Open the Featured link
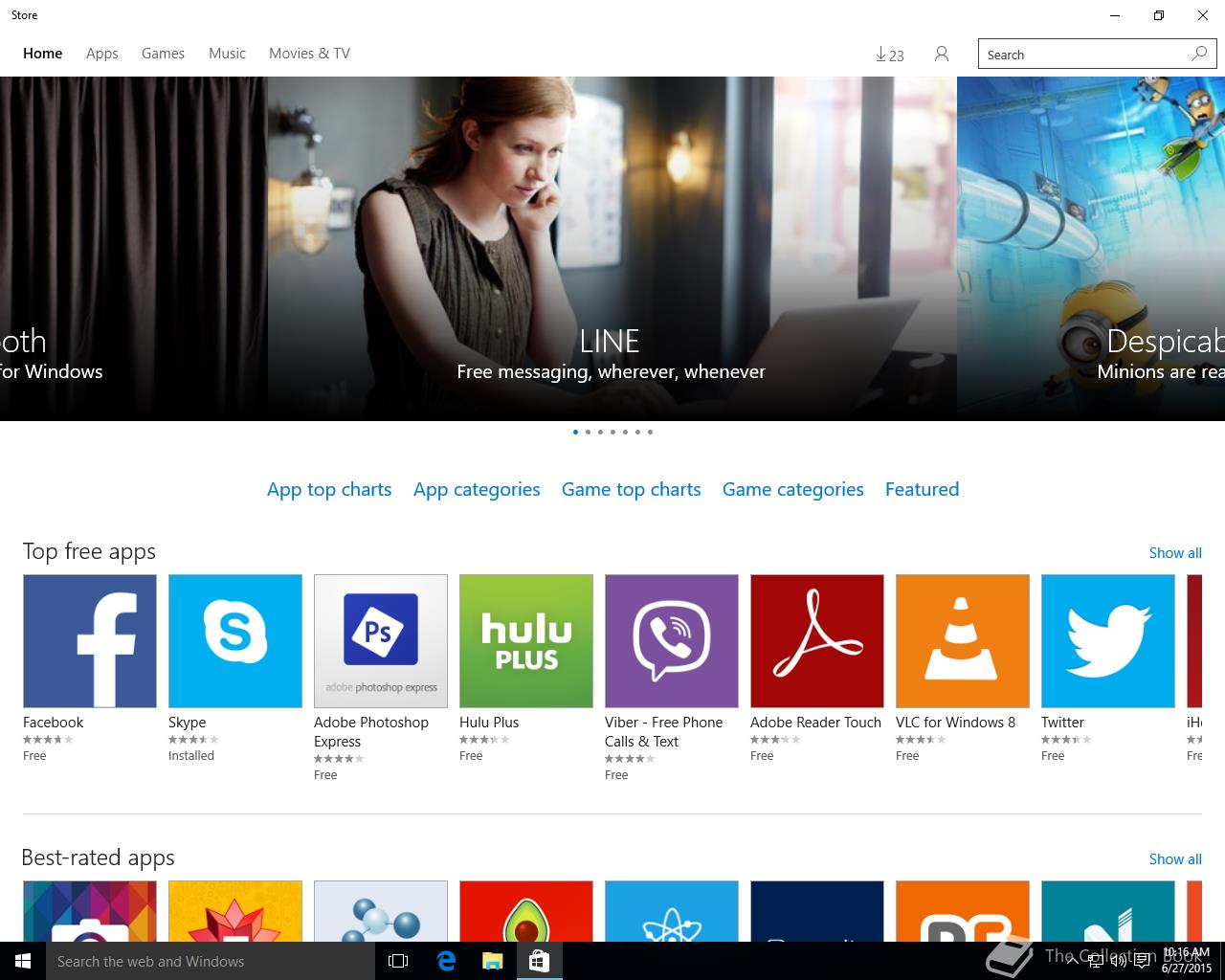Image resolution: width=1225 pixels, height=980 pixels. pos(922,489)
